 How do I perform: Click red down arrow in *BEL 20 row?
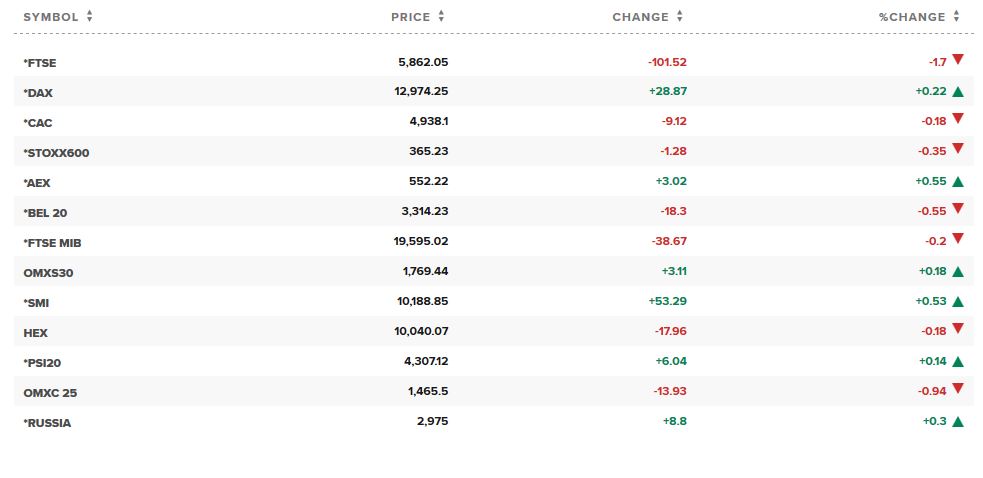click(957, 208)
